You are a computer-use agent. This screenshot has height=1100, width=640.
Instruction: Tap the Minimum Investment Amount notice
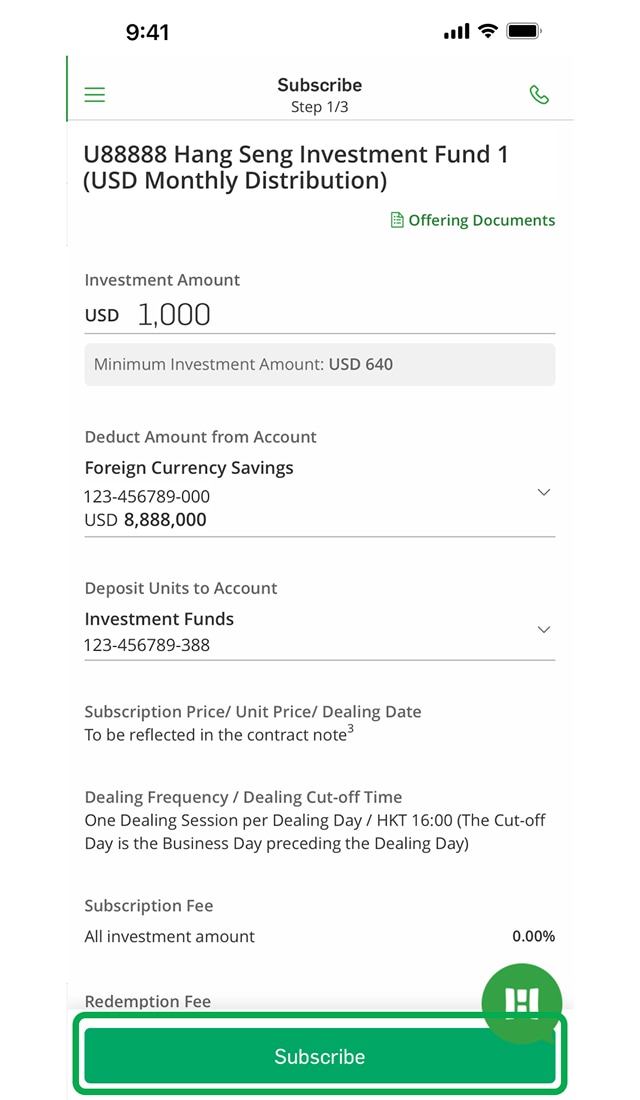[x=319, y=365]
